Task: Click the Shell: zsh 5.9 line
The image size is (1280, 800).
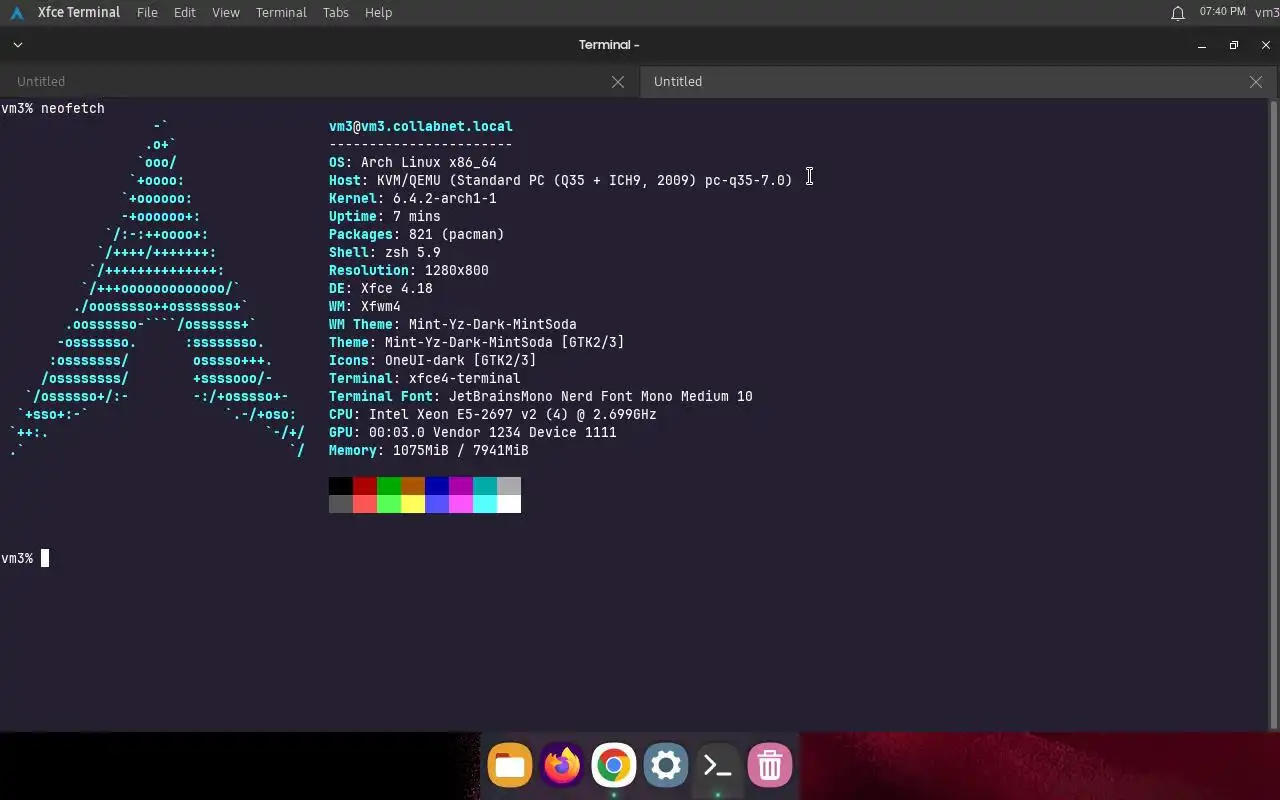Action: click(385, 252)
